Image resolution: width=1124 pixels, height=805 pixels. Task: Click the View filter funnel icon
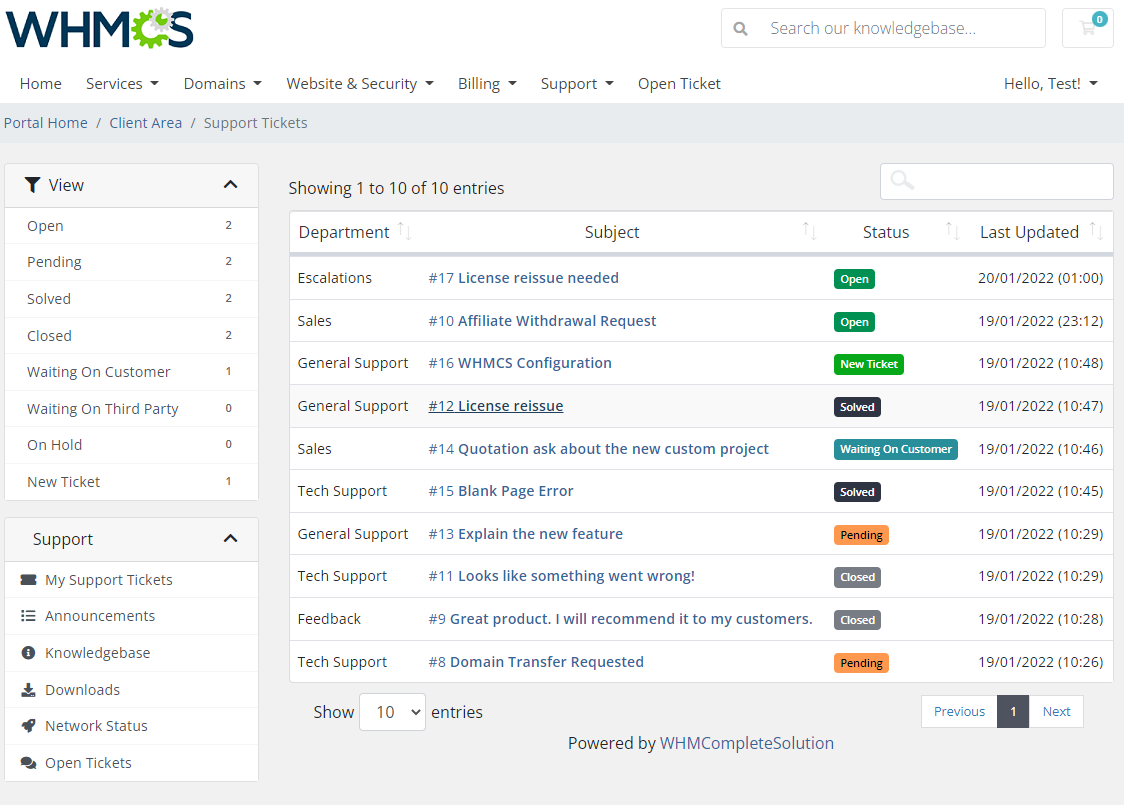pos(32,185)
